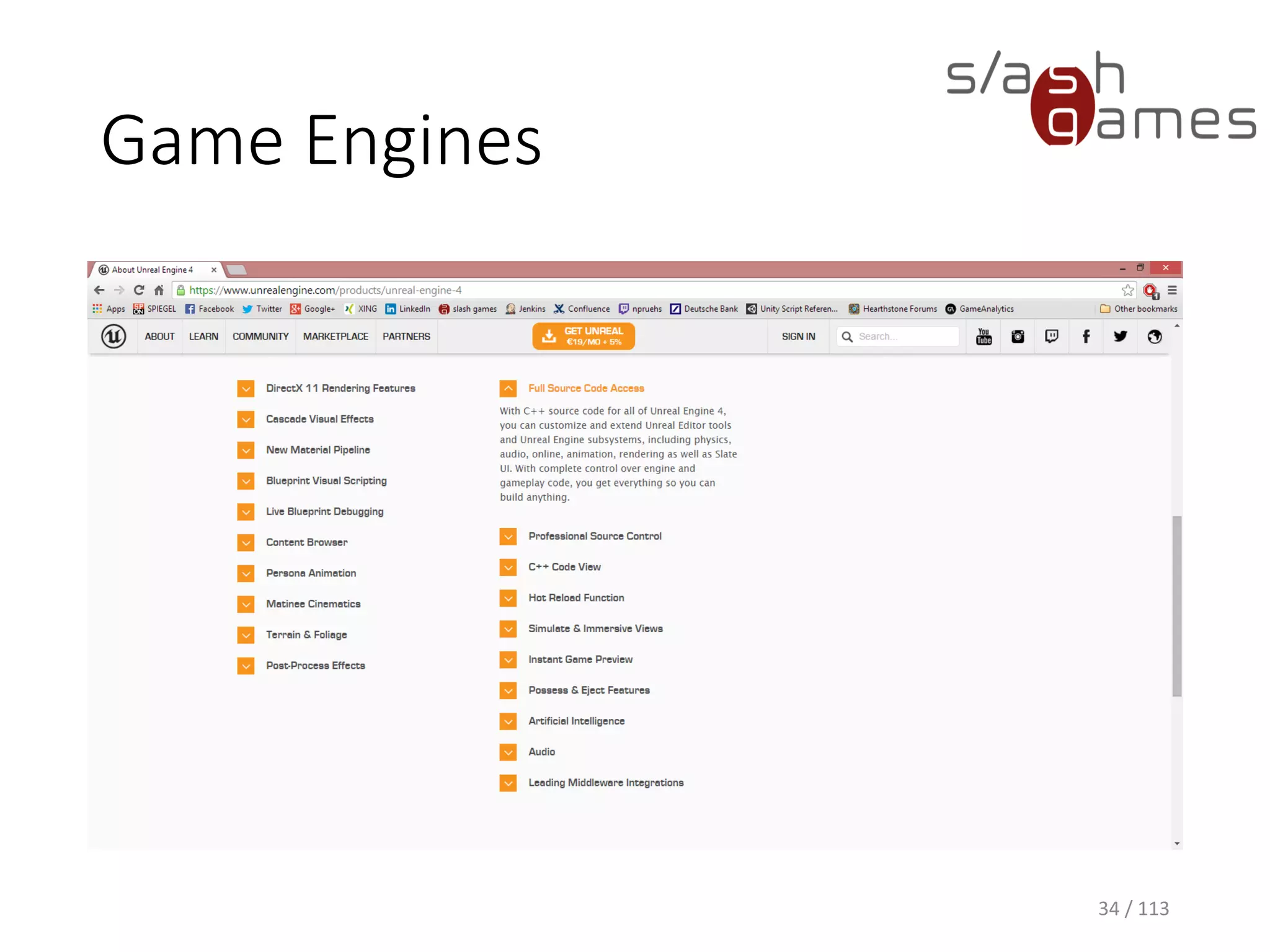This screenshot has height=952, width=1270.
Task: Open the npruehs Twitch bookmark
Action: tap(640, 309)
